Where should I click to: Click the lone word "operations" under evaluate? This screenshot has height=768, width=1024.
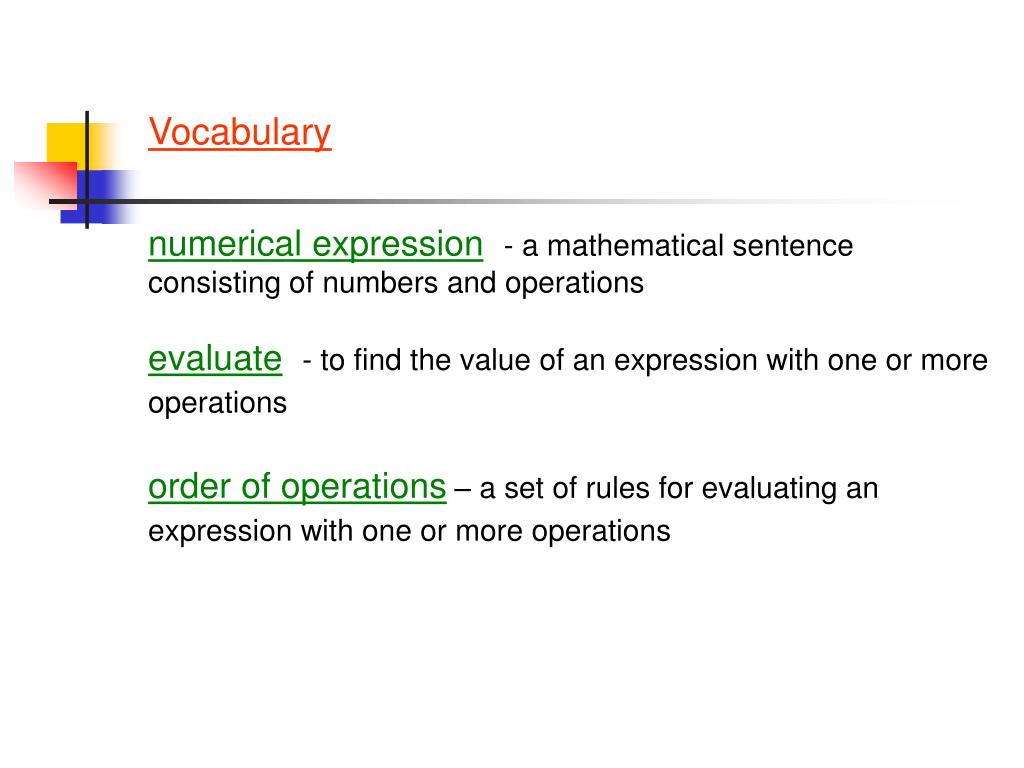pyautogui.click(x=217, y=403)
